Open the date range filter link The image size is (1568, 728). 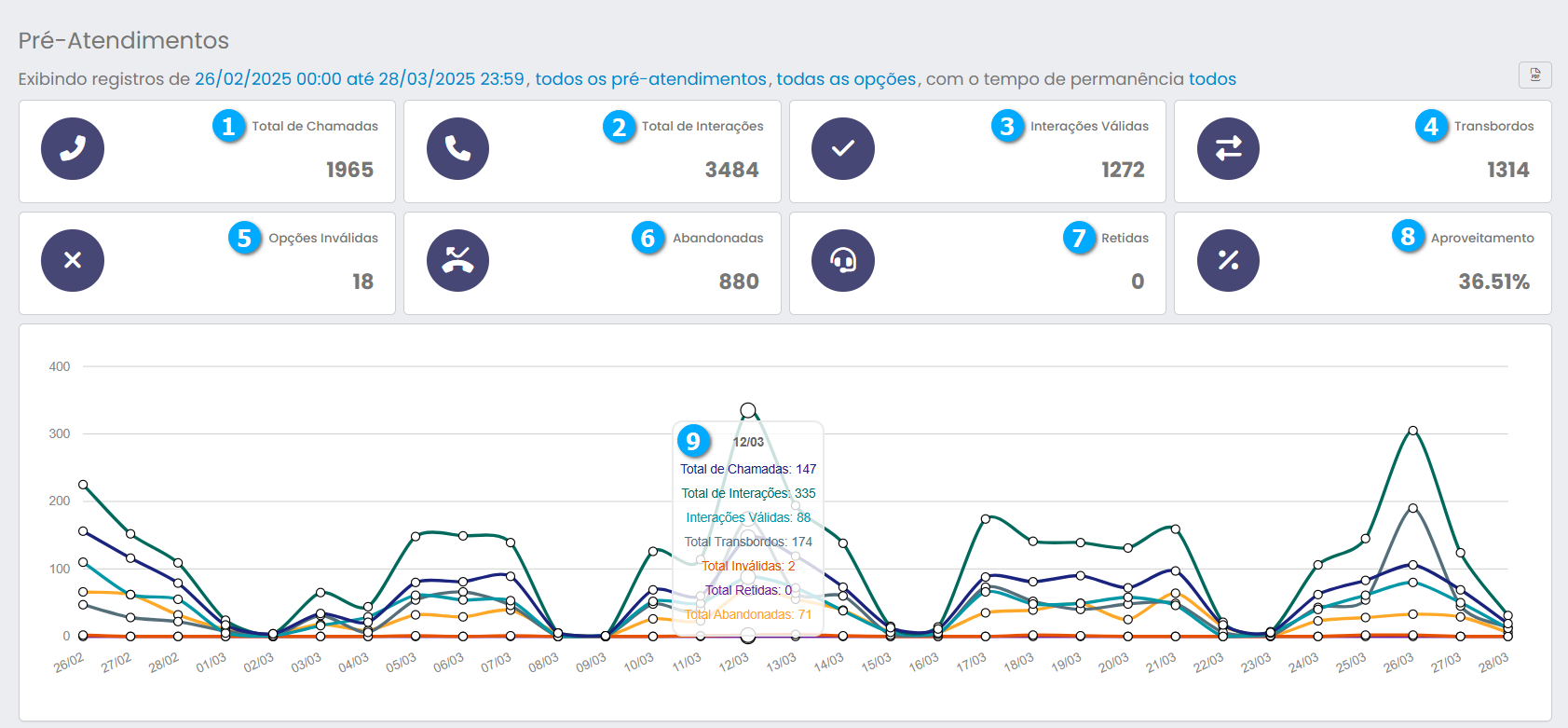coord(359,79)
